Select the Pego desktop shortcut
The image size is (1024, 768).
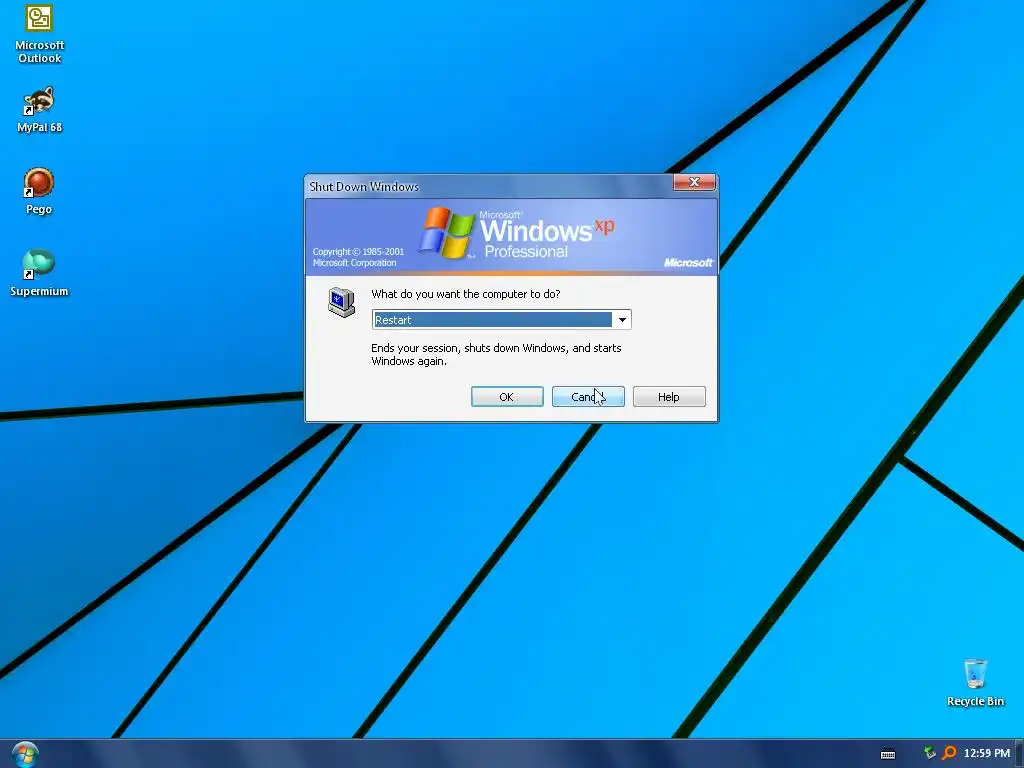click(39, 191)
